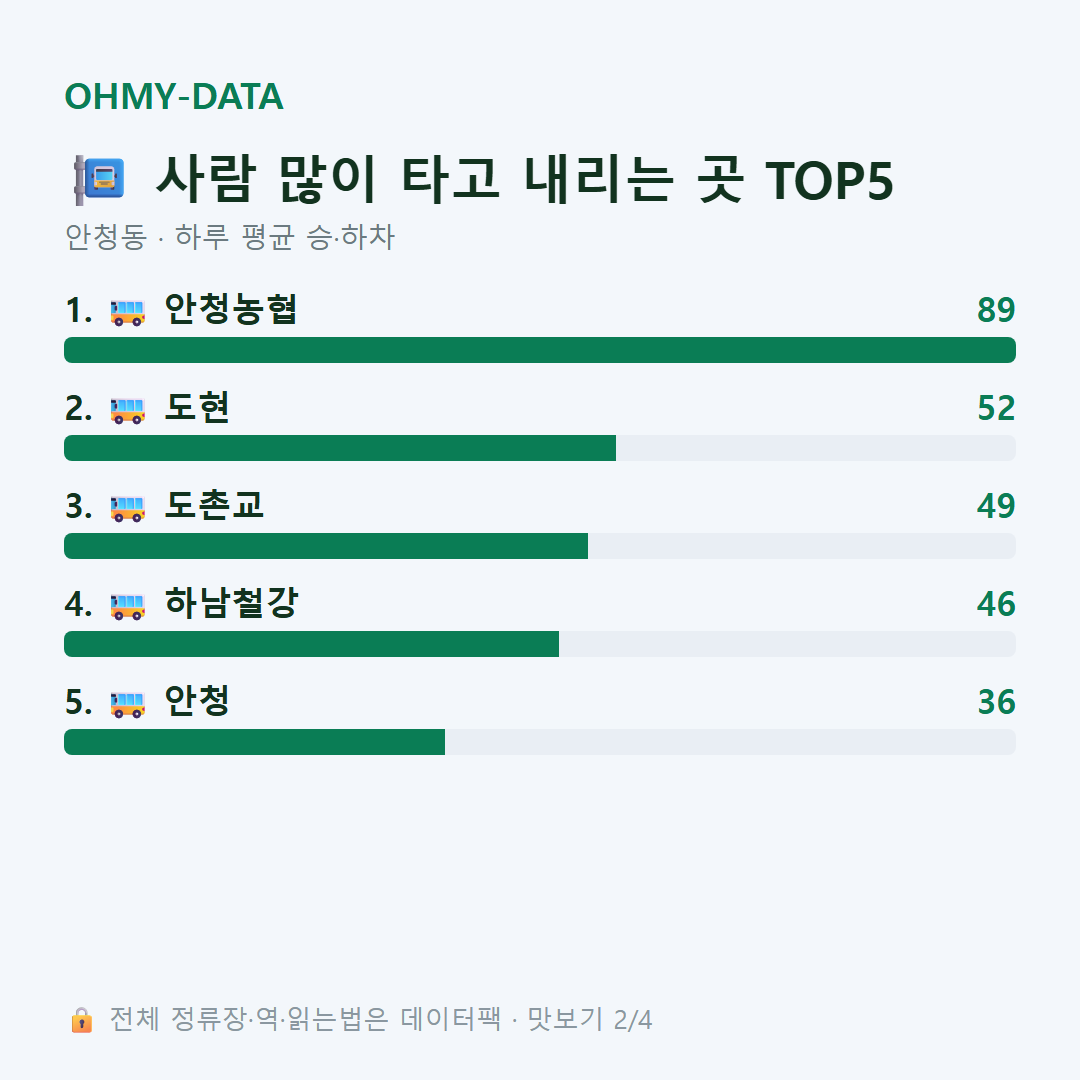Select the OHMY-DATA brand label
Viewport: 1080px width, 1080px height.
click(174, 96)
